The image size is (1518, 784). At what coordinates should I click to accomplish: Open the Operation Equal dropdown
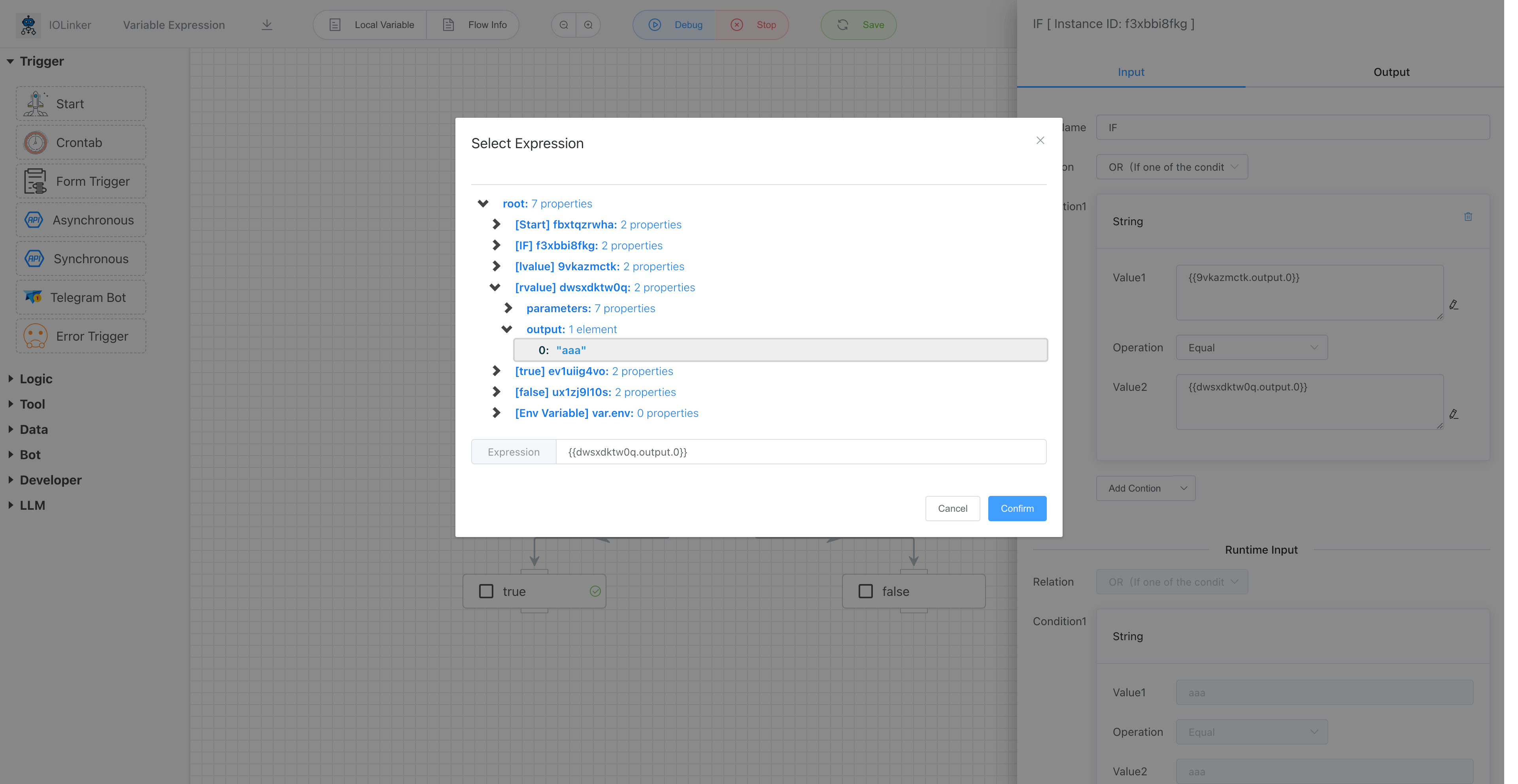(1252, 347)
